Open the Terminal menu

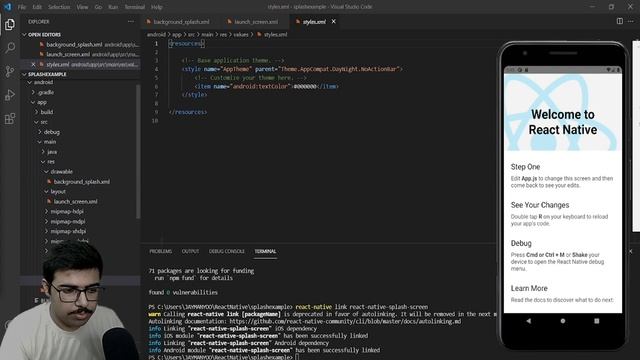[x=135, y=7]
